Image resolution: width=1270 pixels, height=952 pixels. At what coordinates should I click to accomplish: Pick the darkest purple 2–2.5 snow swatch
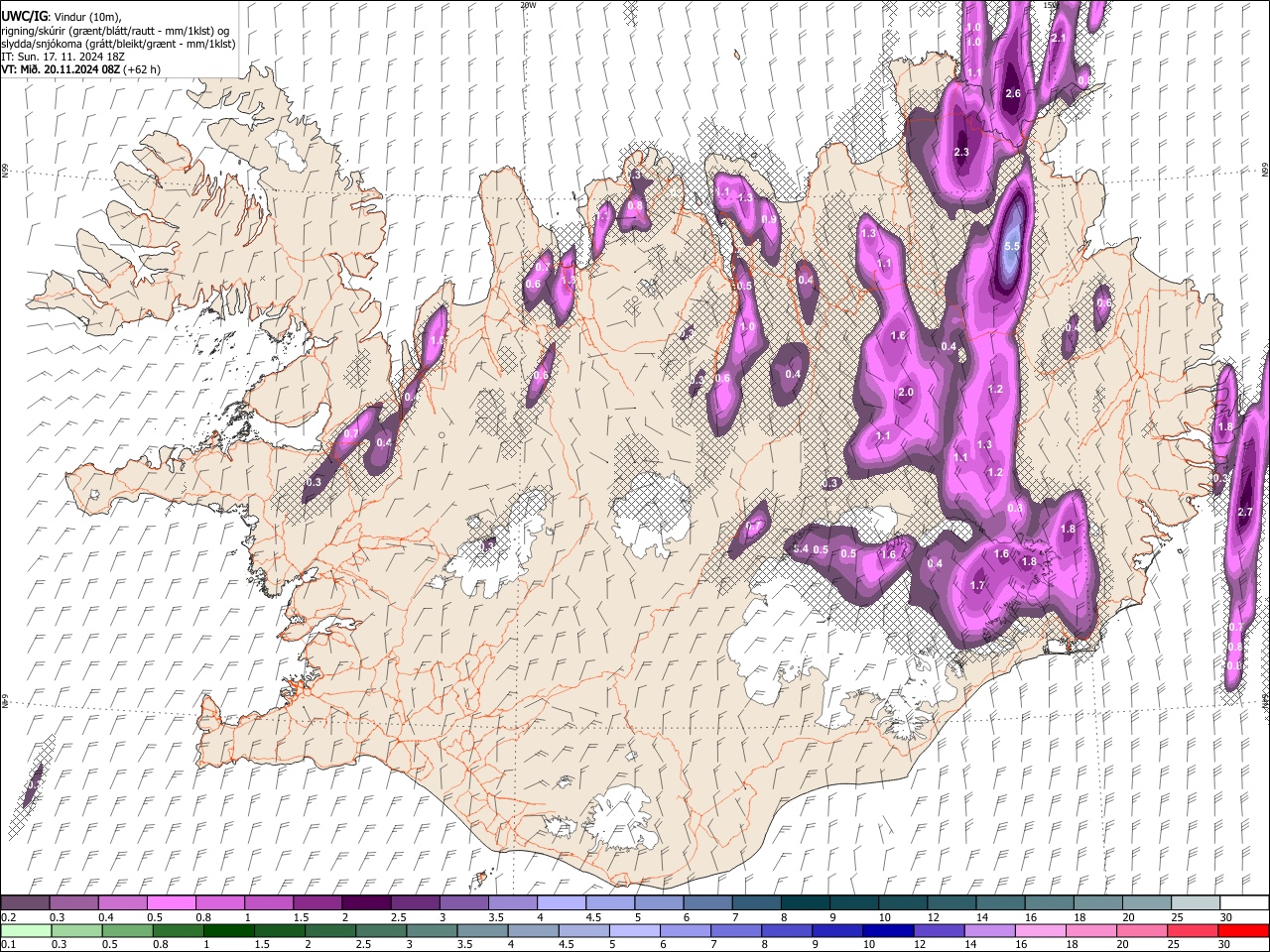point(366,902)
